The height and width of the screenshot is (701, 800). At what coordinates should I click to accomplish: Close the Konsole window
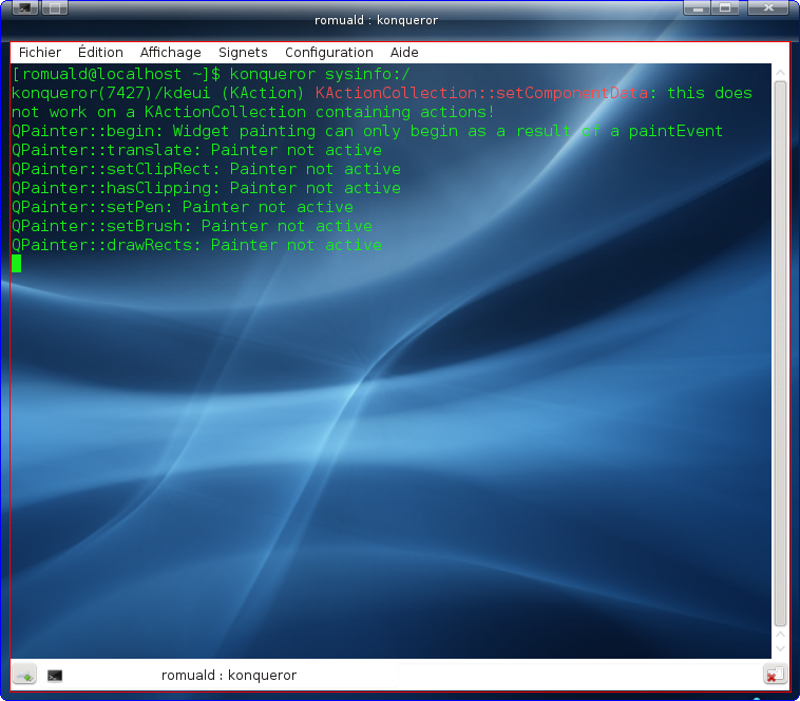tap(768, 8)
